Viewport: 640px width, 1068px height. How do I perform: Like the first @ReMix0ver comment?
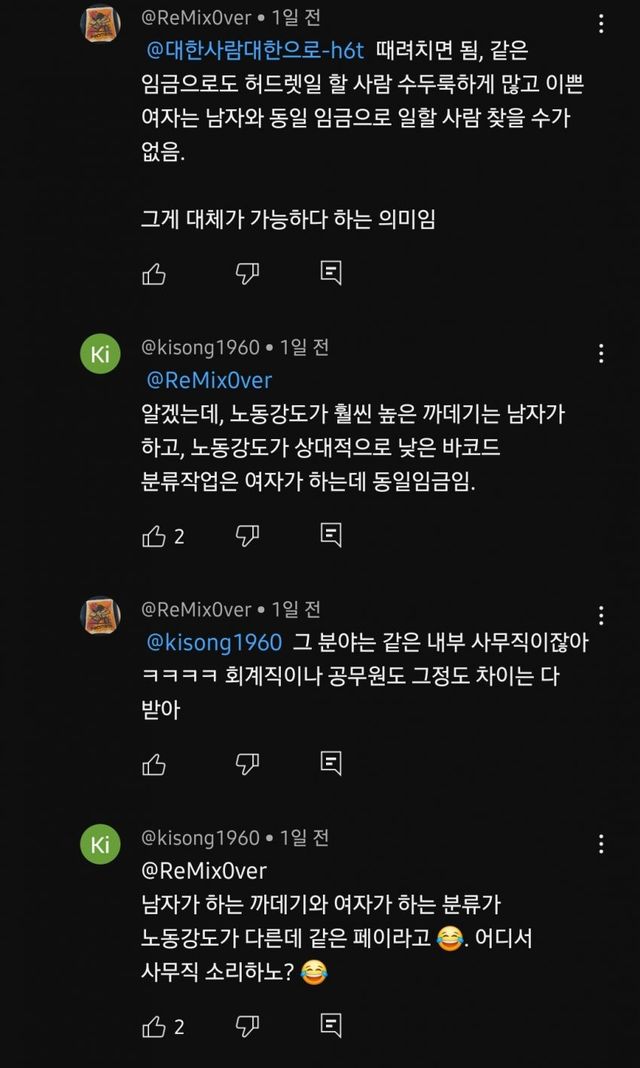154,273
